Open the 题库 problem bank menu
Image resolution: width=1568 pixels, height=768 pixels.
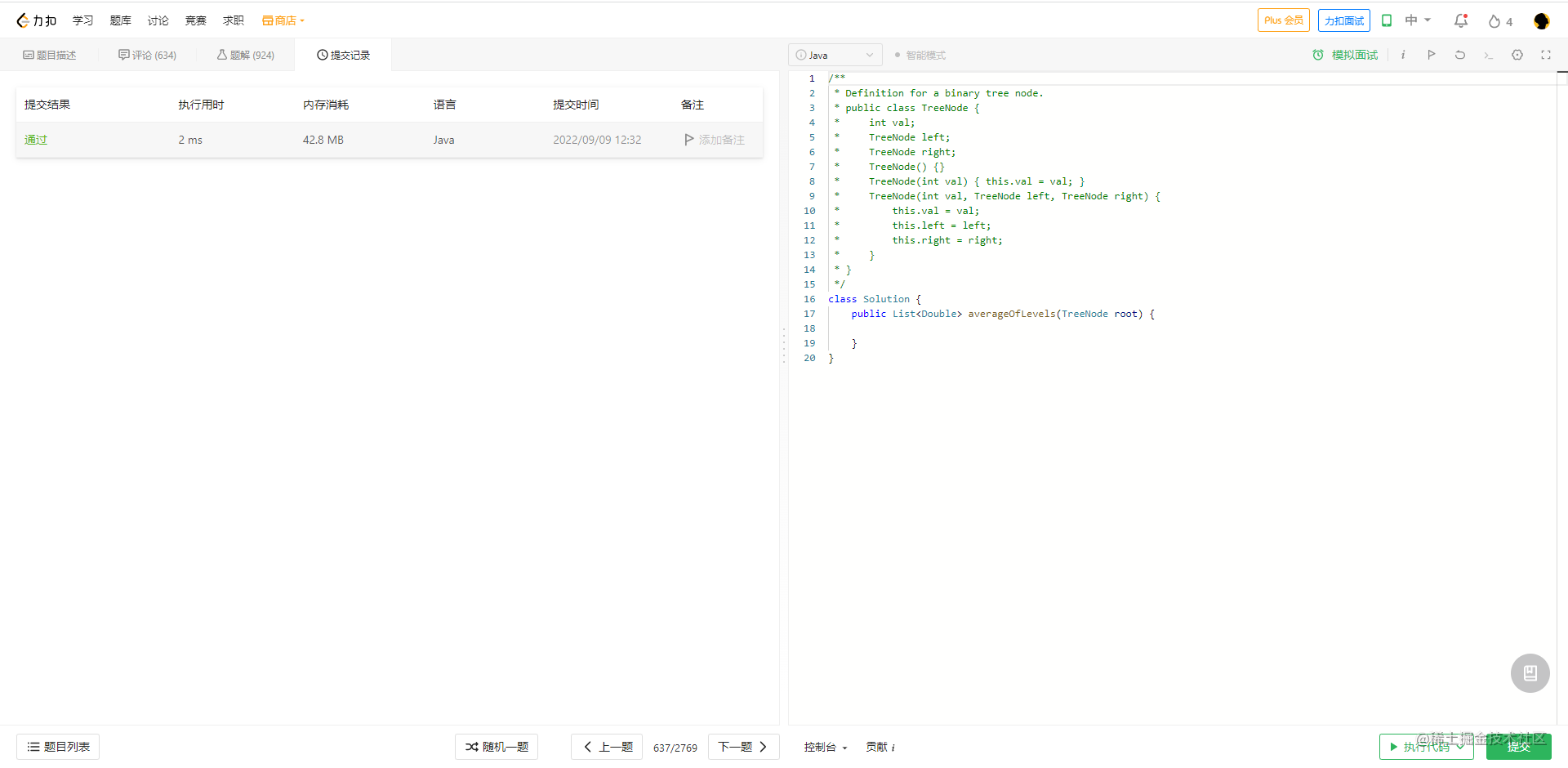click(120, 20)
